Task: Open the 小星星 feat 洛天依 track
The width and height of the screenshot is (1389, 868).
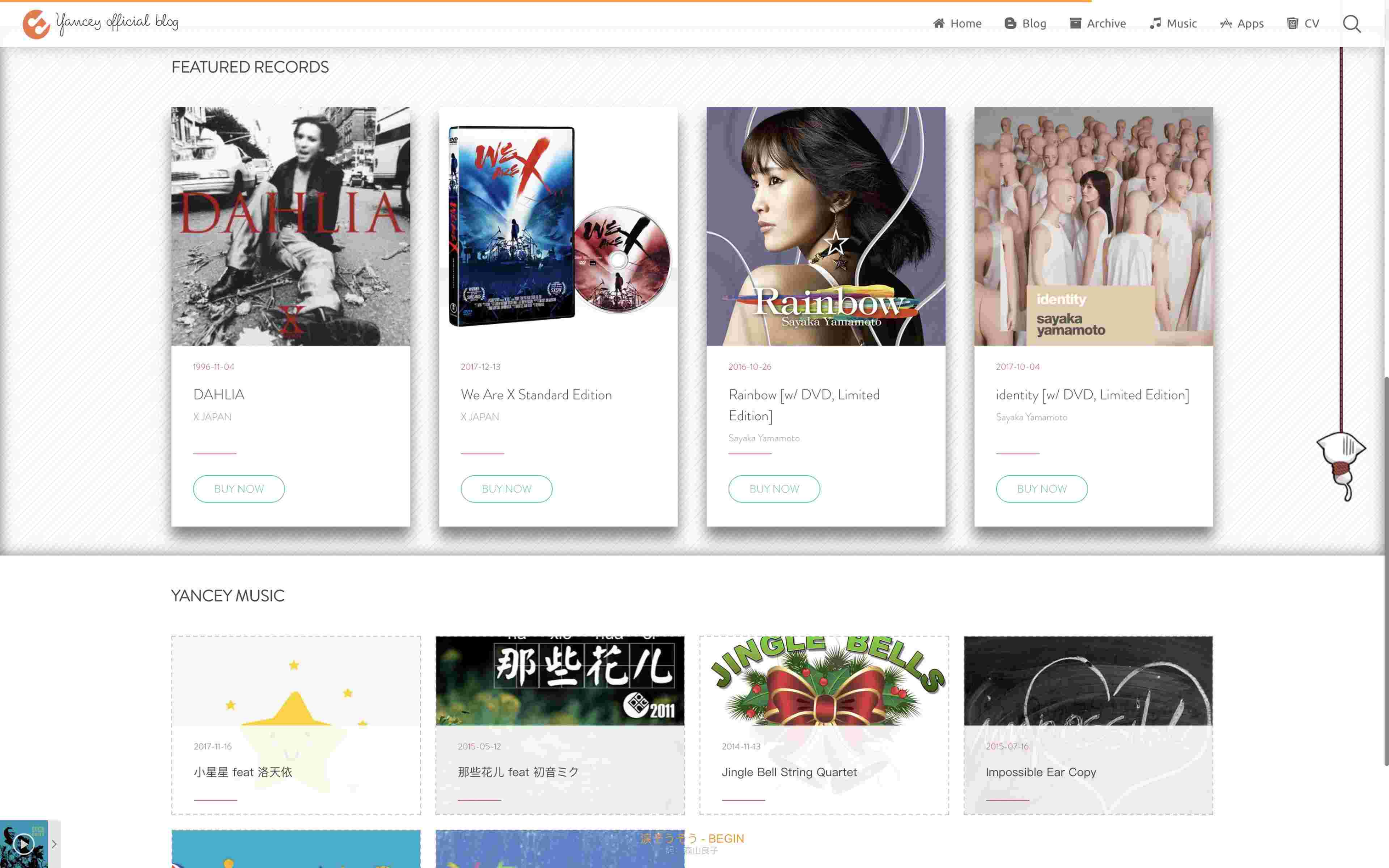Action: (243, 772)
